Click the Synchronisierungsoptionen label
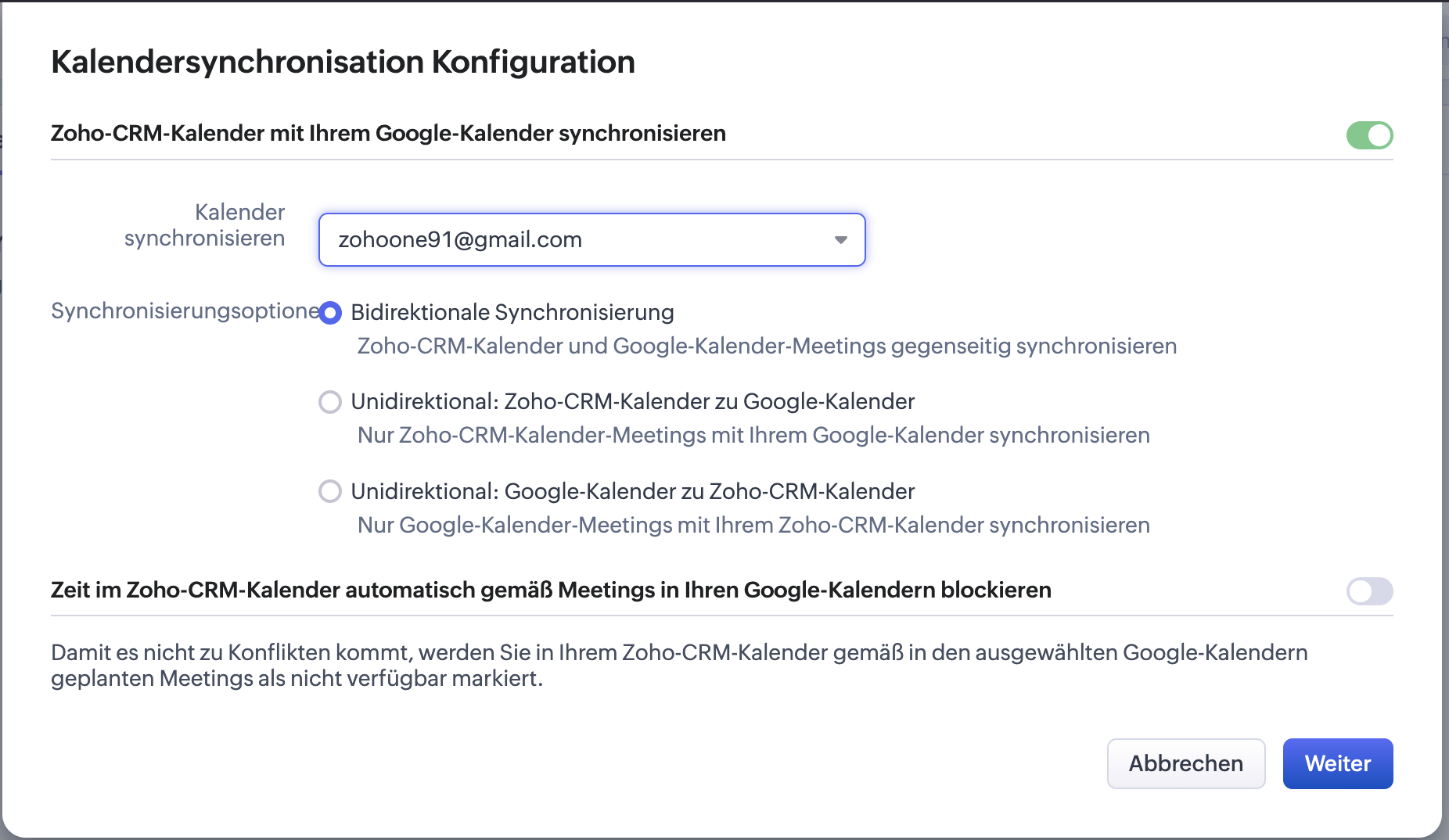Screen dimensions: 1449x840 (185, 311)
